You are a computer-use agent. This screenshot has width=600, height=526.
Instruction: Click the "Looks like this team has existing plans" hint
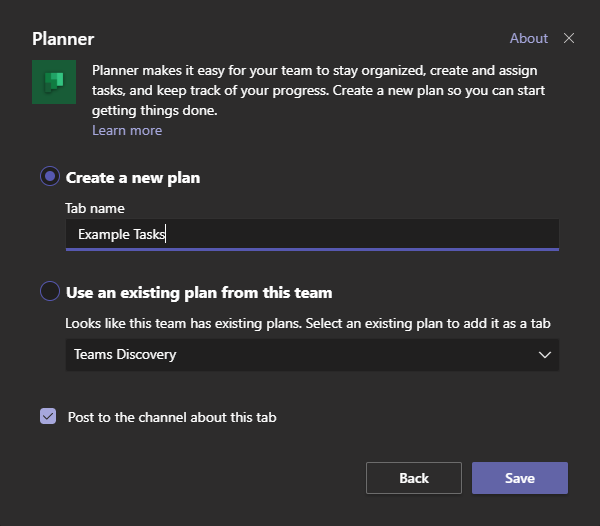(308, 323)
